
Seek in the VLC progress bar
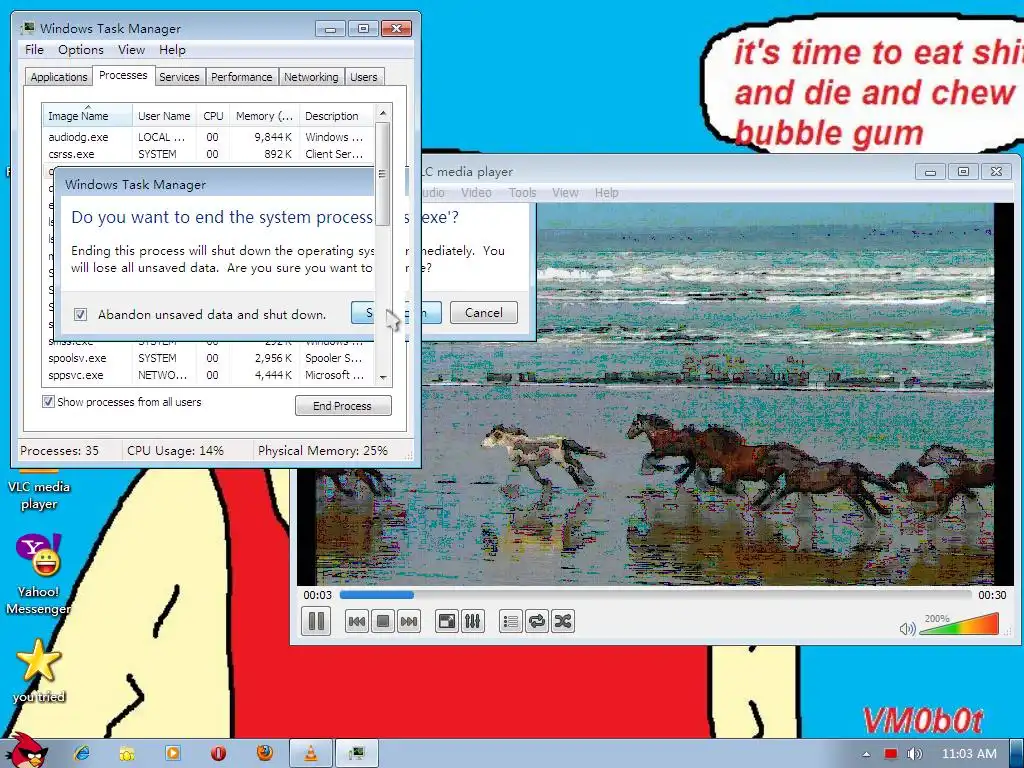(655, 595)
